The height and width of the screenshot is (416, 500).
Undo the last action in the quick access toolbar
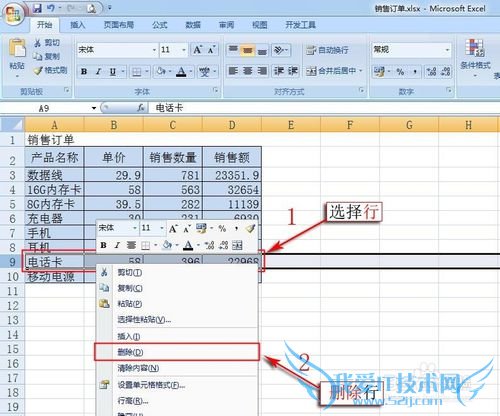point(51,8)
